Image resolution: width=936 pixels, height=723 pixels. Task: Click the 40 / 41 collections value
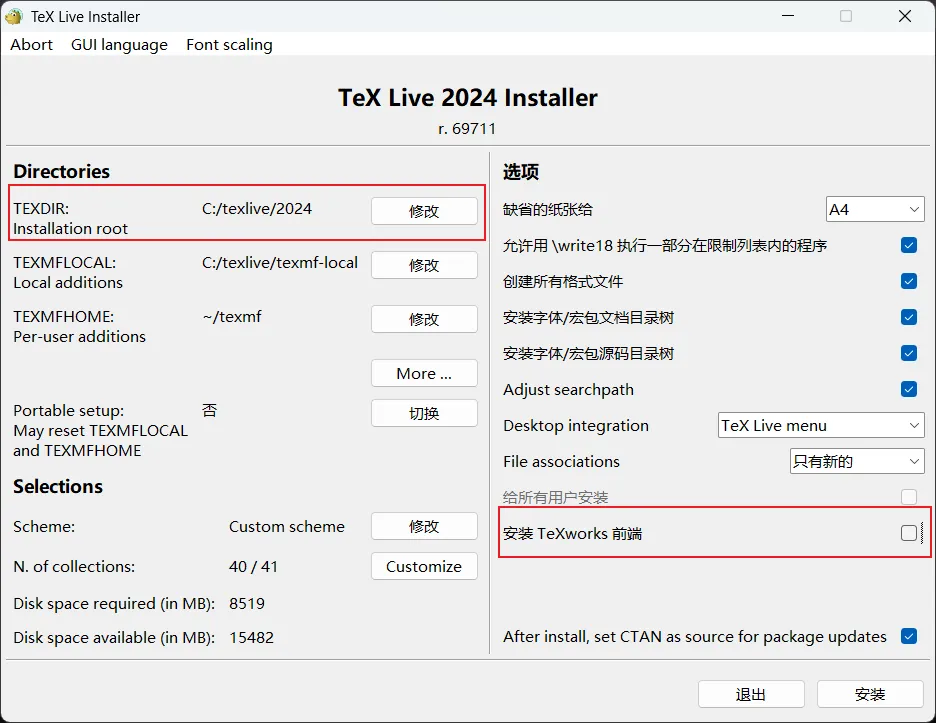coord(253,567)
